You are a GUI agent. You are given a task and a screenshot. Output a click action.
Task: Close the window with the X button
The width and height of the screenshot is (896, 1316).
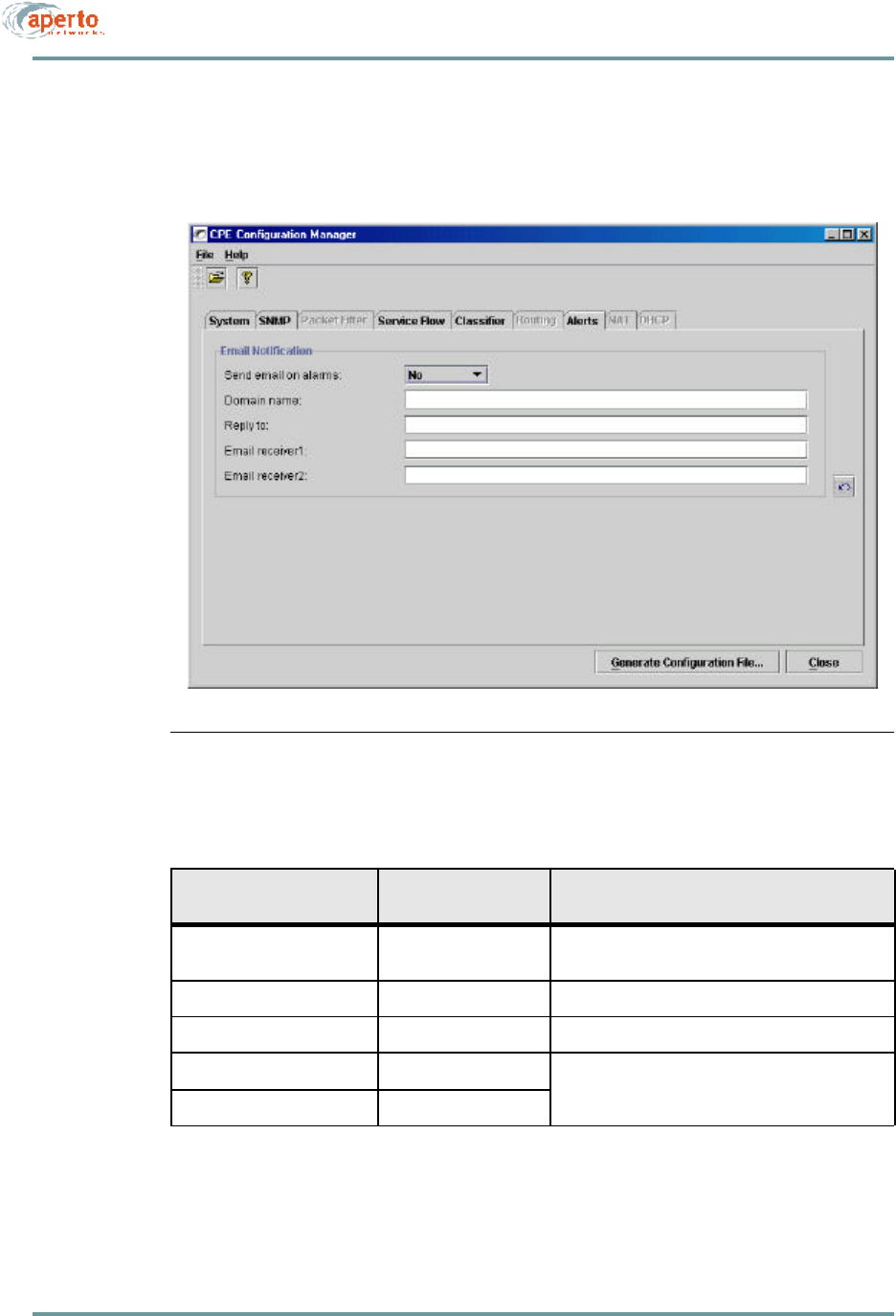click(x=864, y=234)
